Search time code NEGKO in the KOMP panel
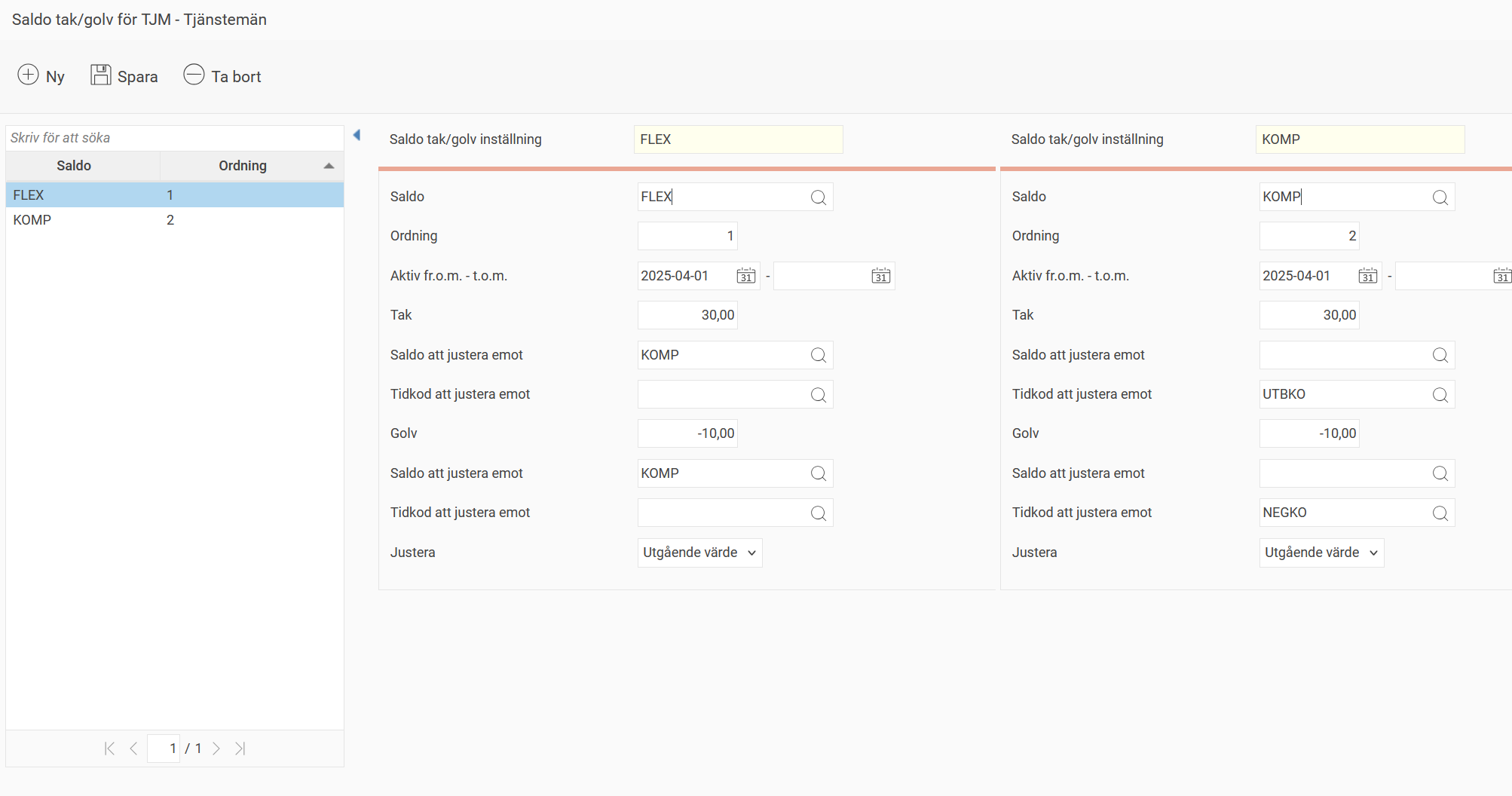The height and width of the screenshot is (796, 1512). (x=1440, y=513)
